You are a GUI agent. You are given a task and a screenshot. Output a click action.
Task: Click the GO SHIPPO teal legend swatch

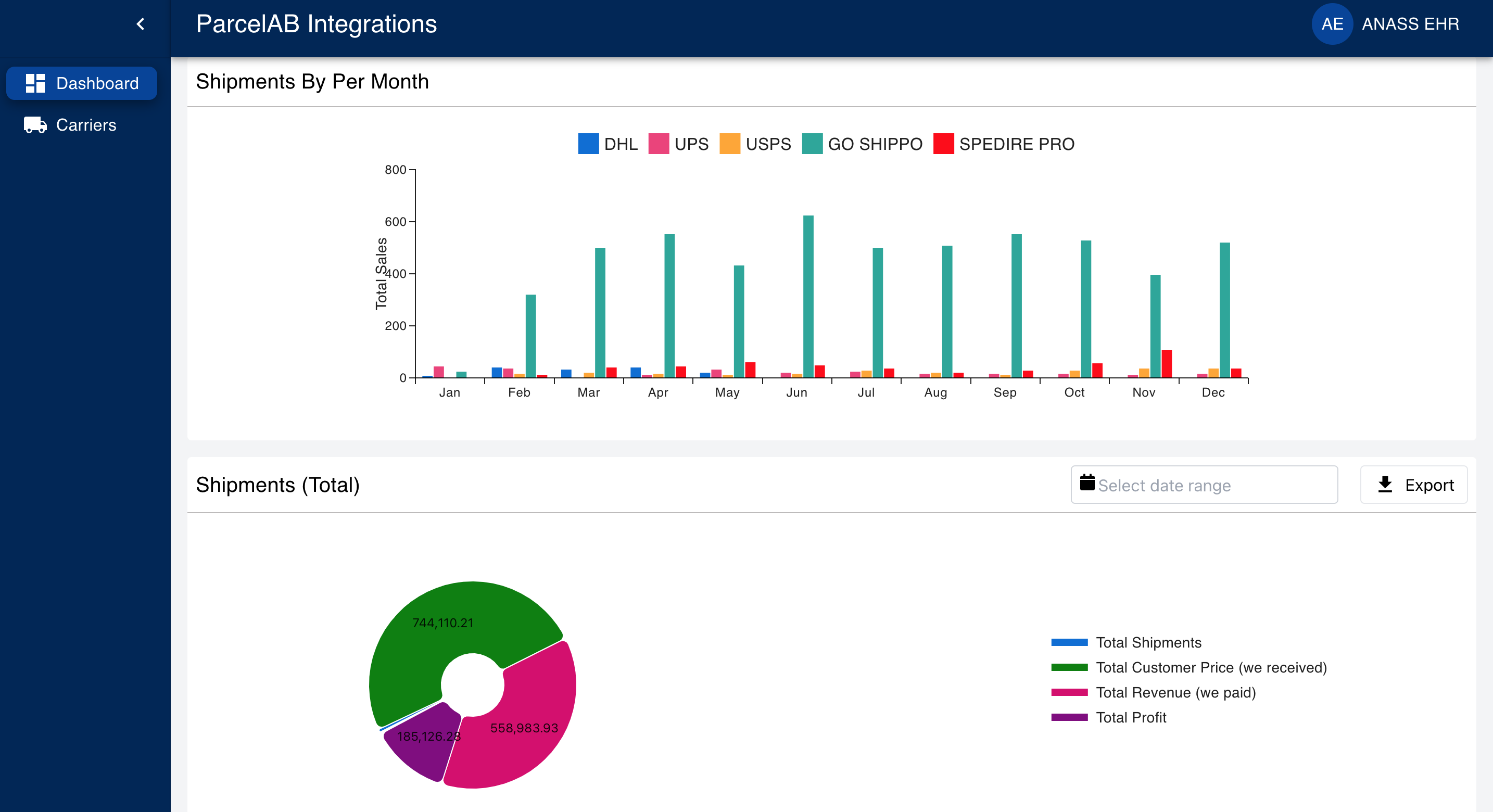coord(812,144)
